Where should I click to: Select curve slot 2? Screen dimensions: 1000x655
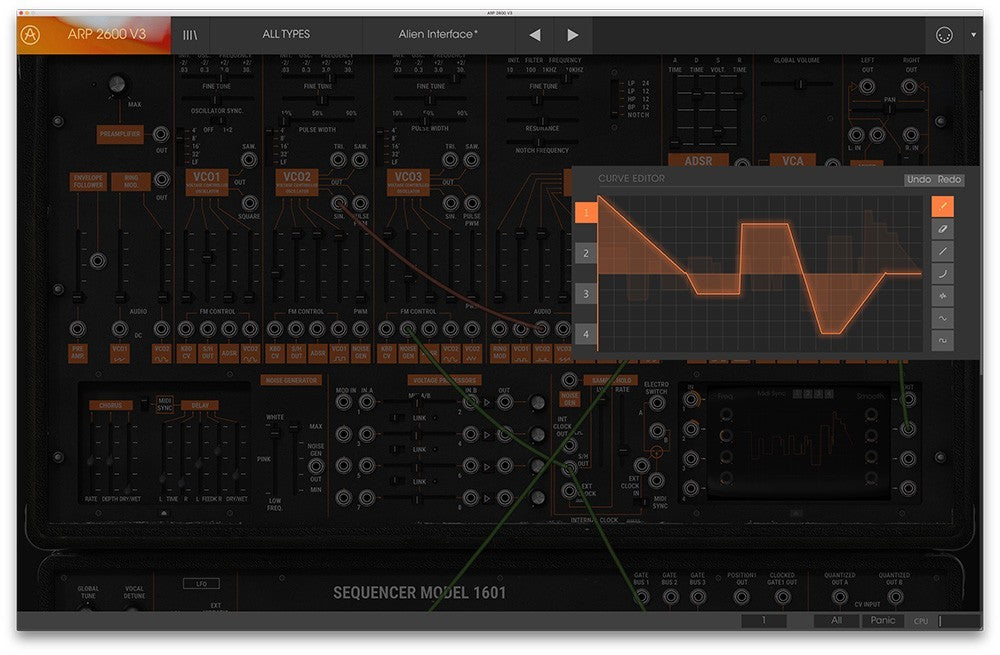coord(586,253)
